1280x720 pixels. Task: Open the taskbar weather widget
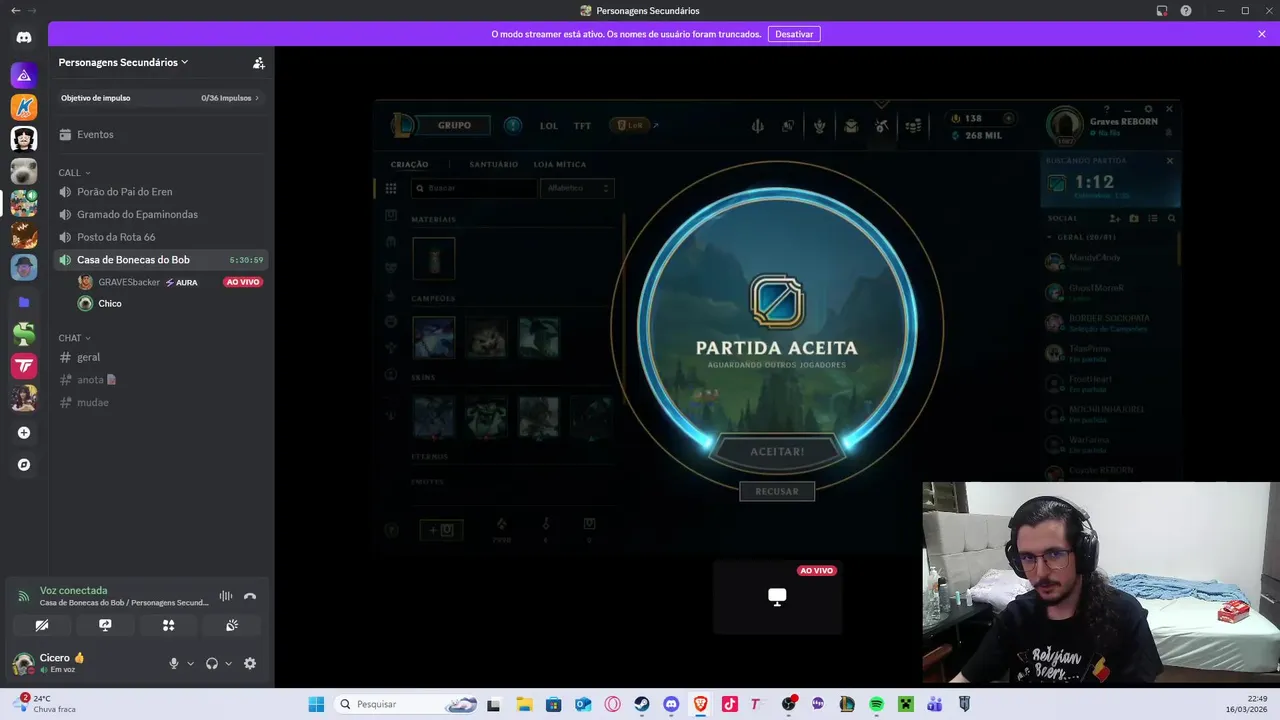pyautogui.click(x=46, y=704)
